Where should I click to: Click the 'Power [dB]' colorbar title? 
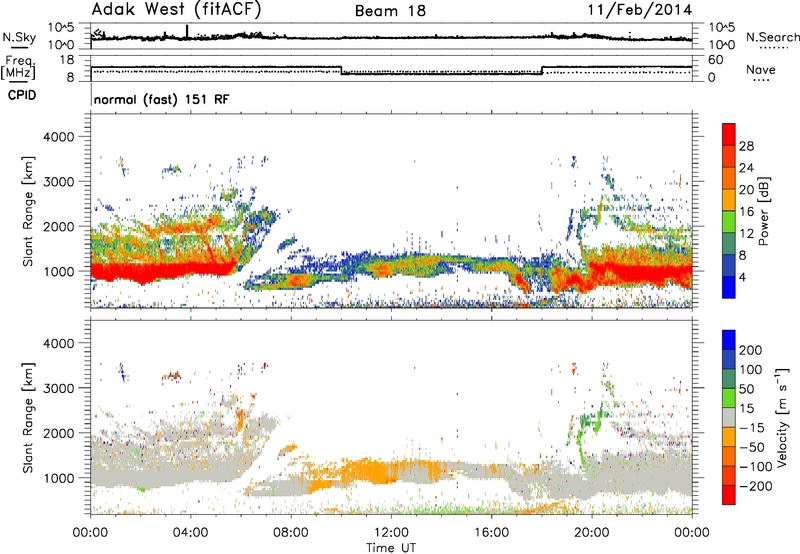[x=764, y=211]
